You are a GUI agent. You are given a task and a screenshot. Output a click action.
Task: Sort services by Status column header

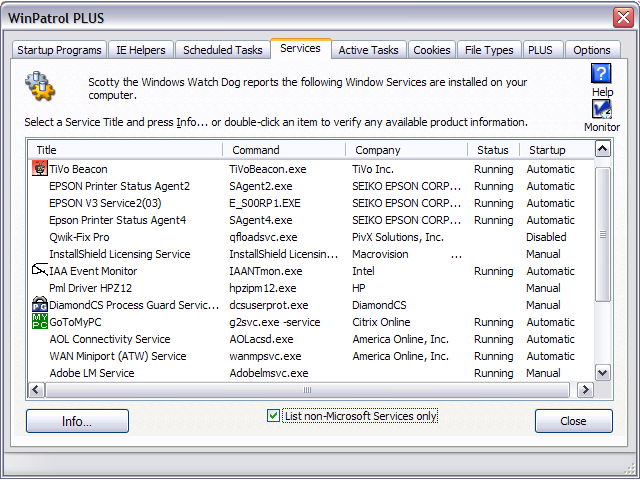click(x=492, y=150)
